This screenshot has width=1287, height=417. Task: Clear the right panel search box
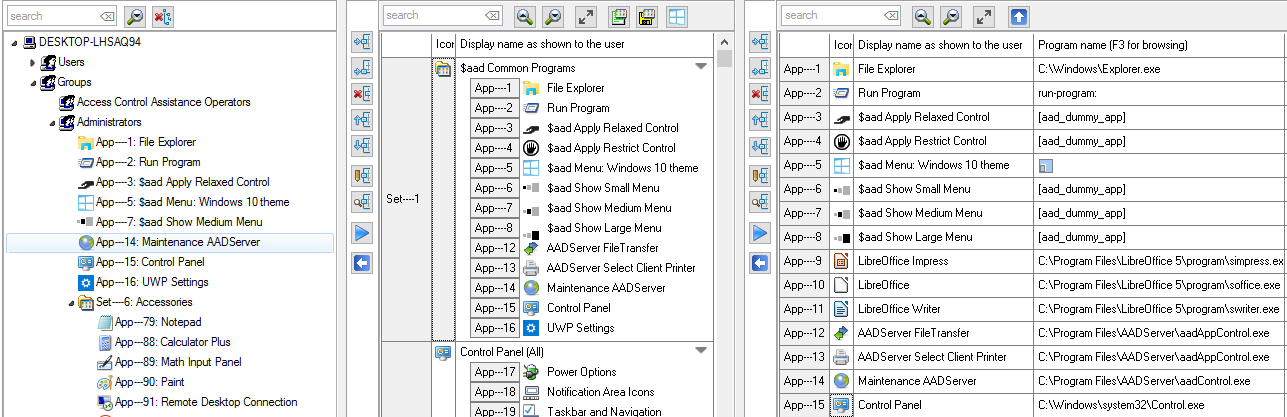(888, 16)
